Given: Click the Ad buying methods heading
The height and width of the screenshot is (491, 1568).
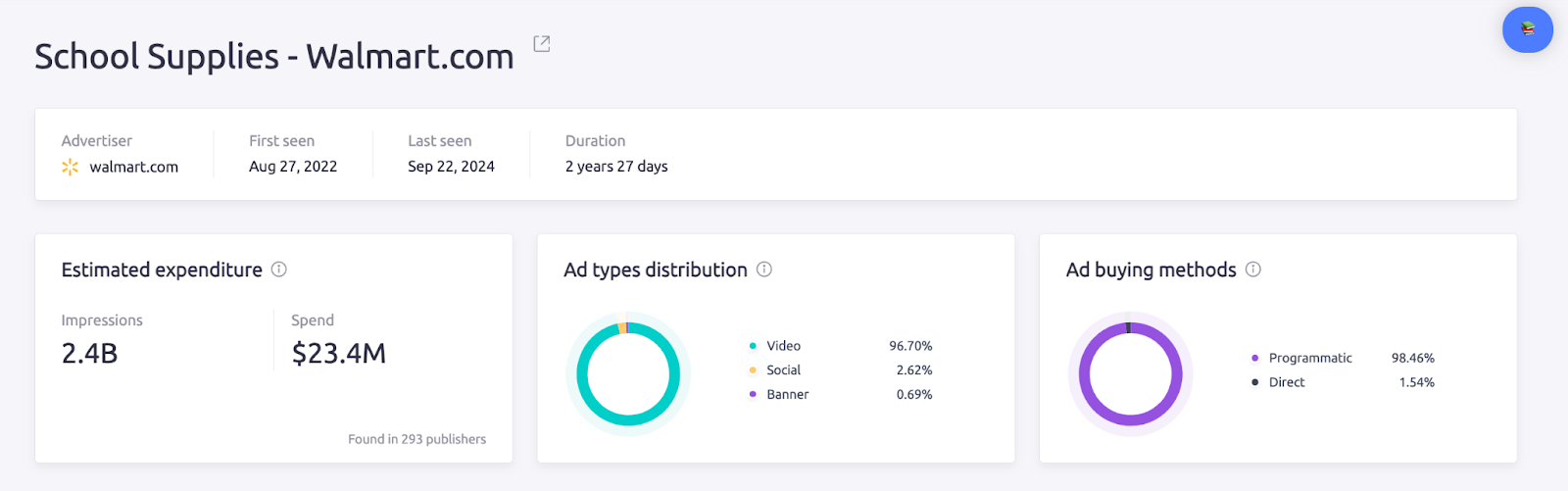Looking at the screenshot, I should [x=1151, y=270].
